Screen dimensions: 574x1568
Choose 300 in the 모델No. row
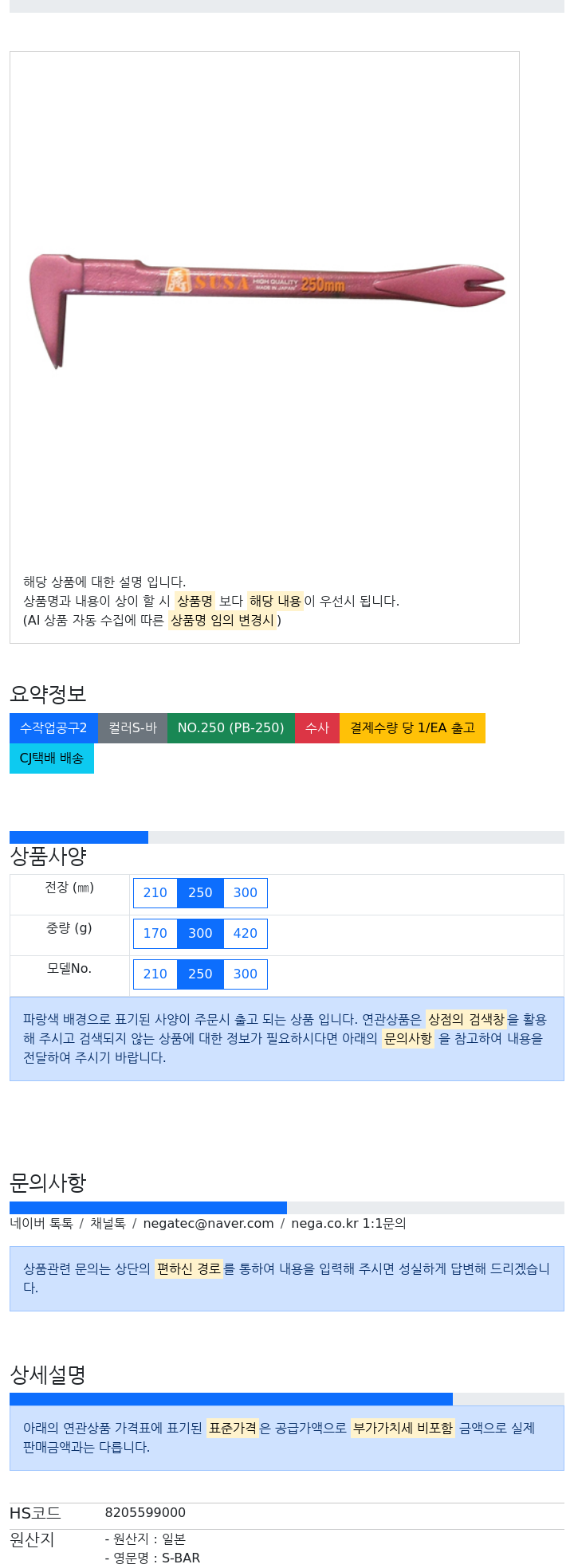[246, 974]
